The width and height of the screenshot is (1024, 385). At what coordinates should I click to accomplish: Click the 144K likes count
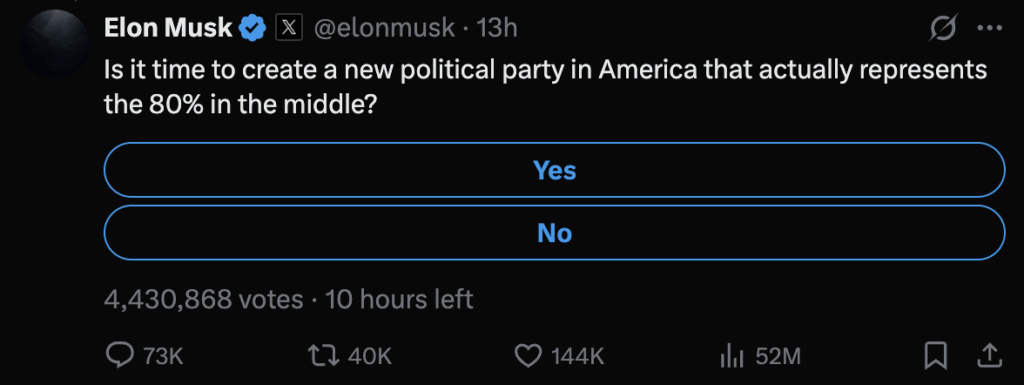(x=578, y=356)
